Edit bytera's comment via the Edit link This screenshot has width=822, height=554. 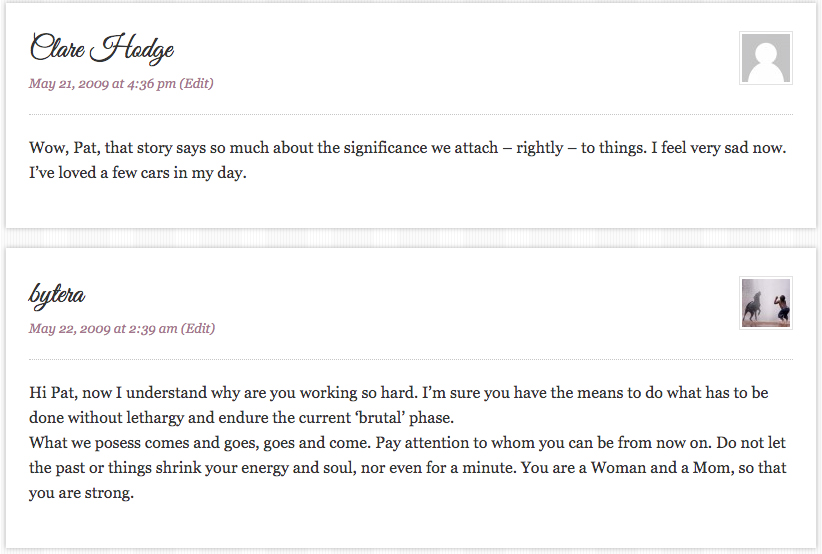pyautogui.click(x=198, y=329)
